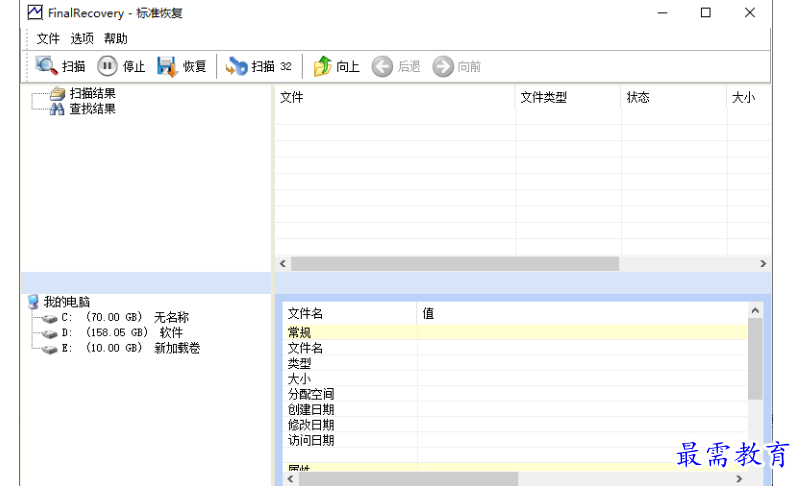This screenshot has height=486, width=798.
Task: Click the properties panel vertical scrollbar thumb
Action: coord(755,359)
